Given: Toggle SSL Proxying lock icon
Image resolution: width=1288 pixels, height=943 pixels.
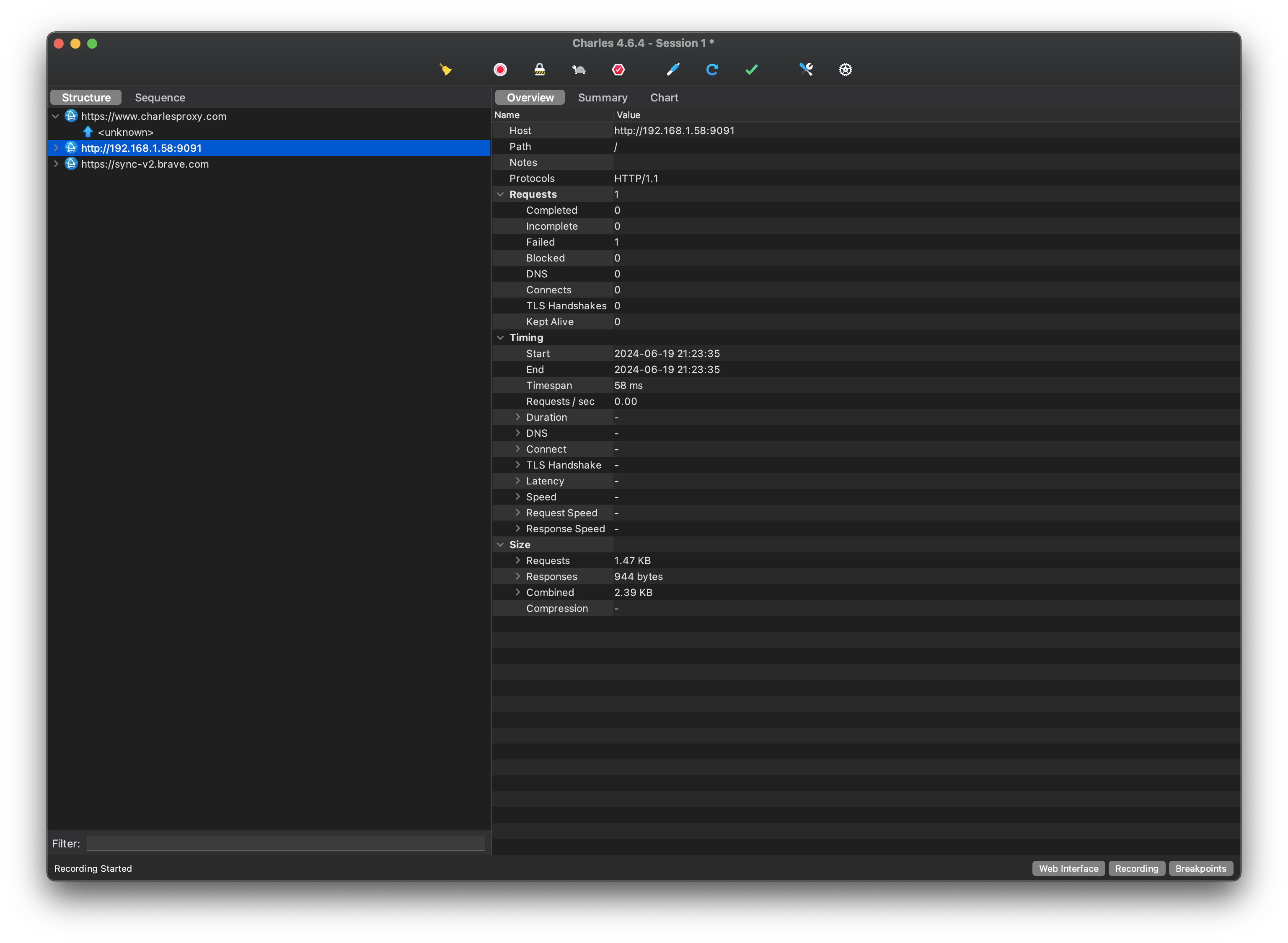Looking at the screenshot, I should point(539,70).
